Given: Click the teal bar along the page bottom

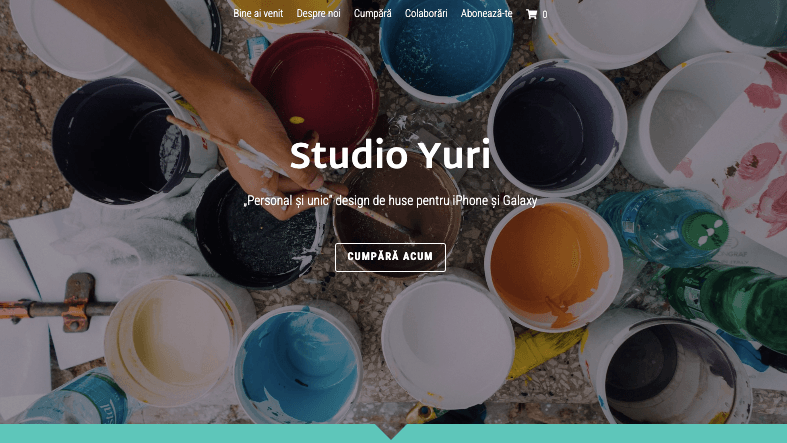Looking at the screenshot, I should pos(394,433).
